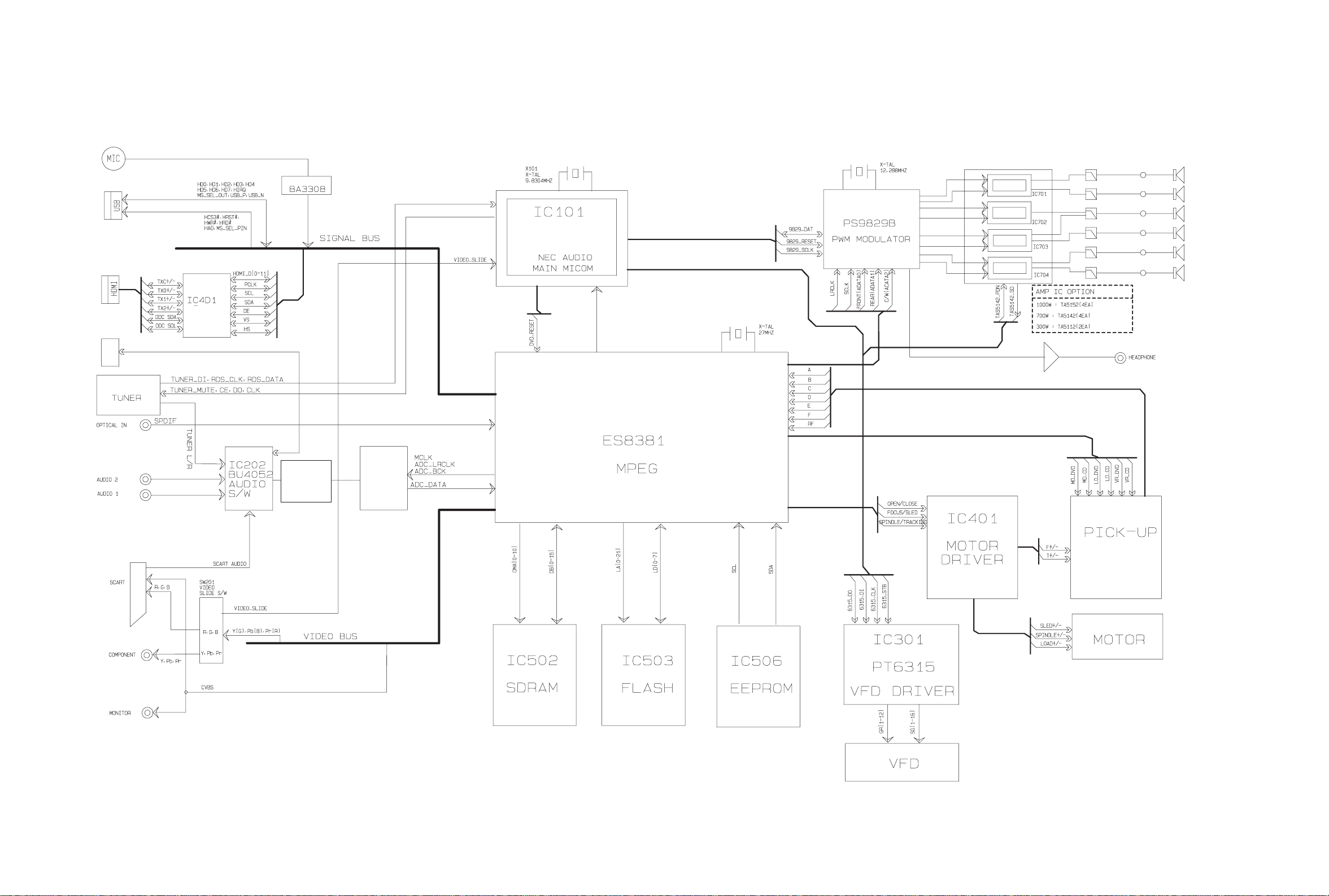Select the IC703 amplifier block

click(x=1009, y=241)
